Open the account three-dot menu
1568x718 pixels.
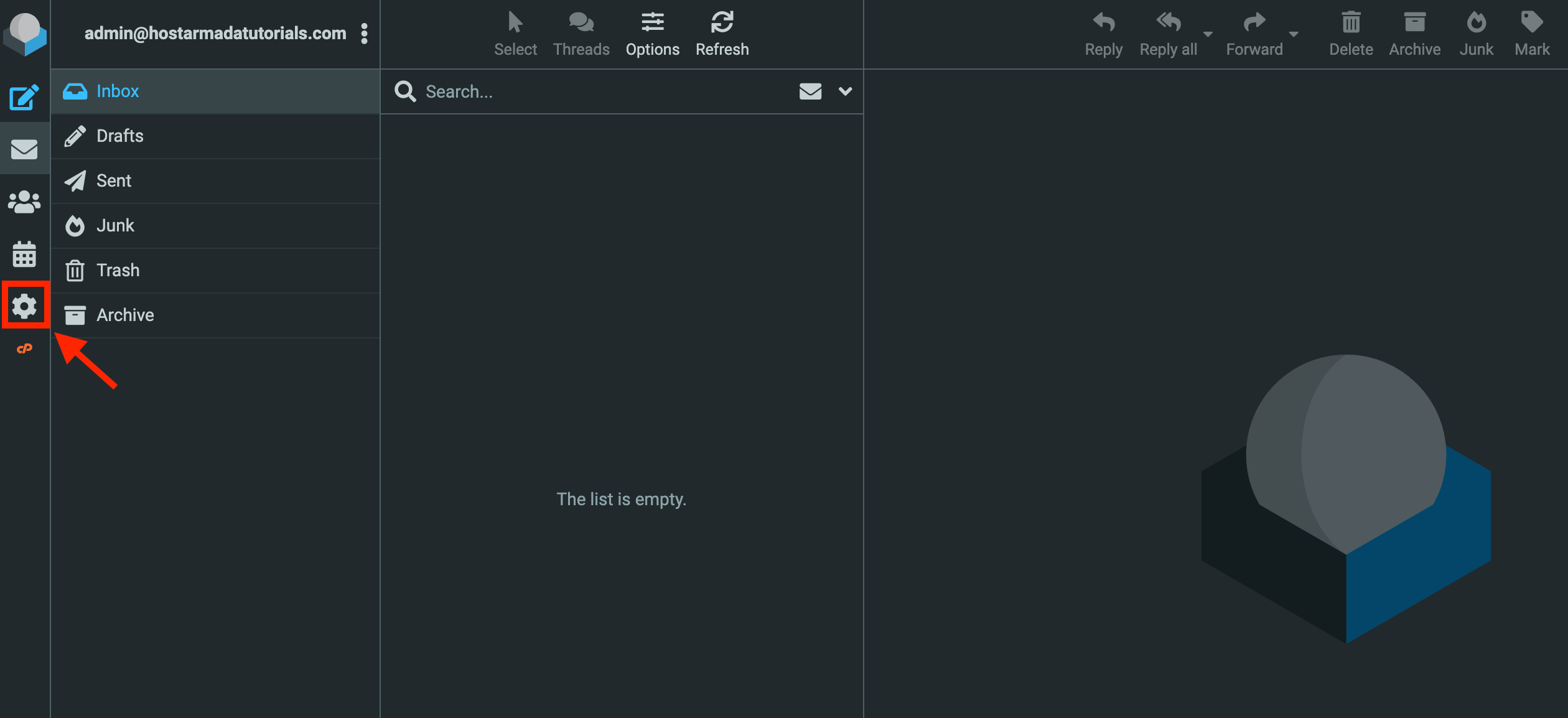coord(364,34)
